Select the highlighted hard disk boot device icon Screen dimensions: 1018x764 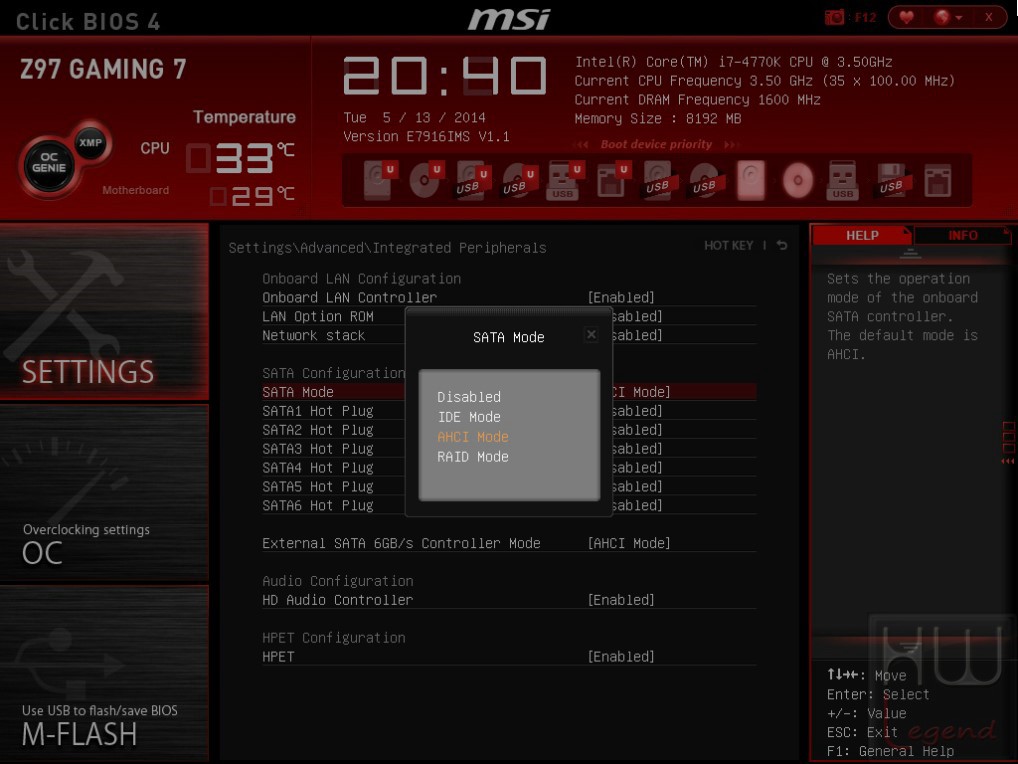click(x=751, y=179)
